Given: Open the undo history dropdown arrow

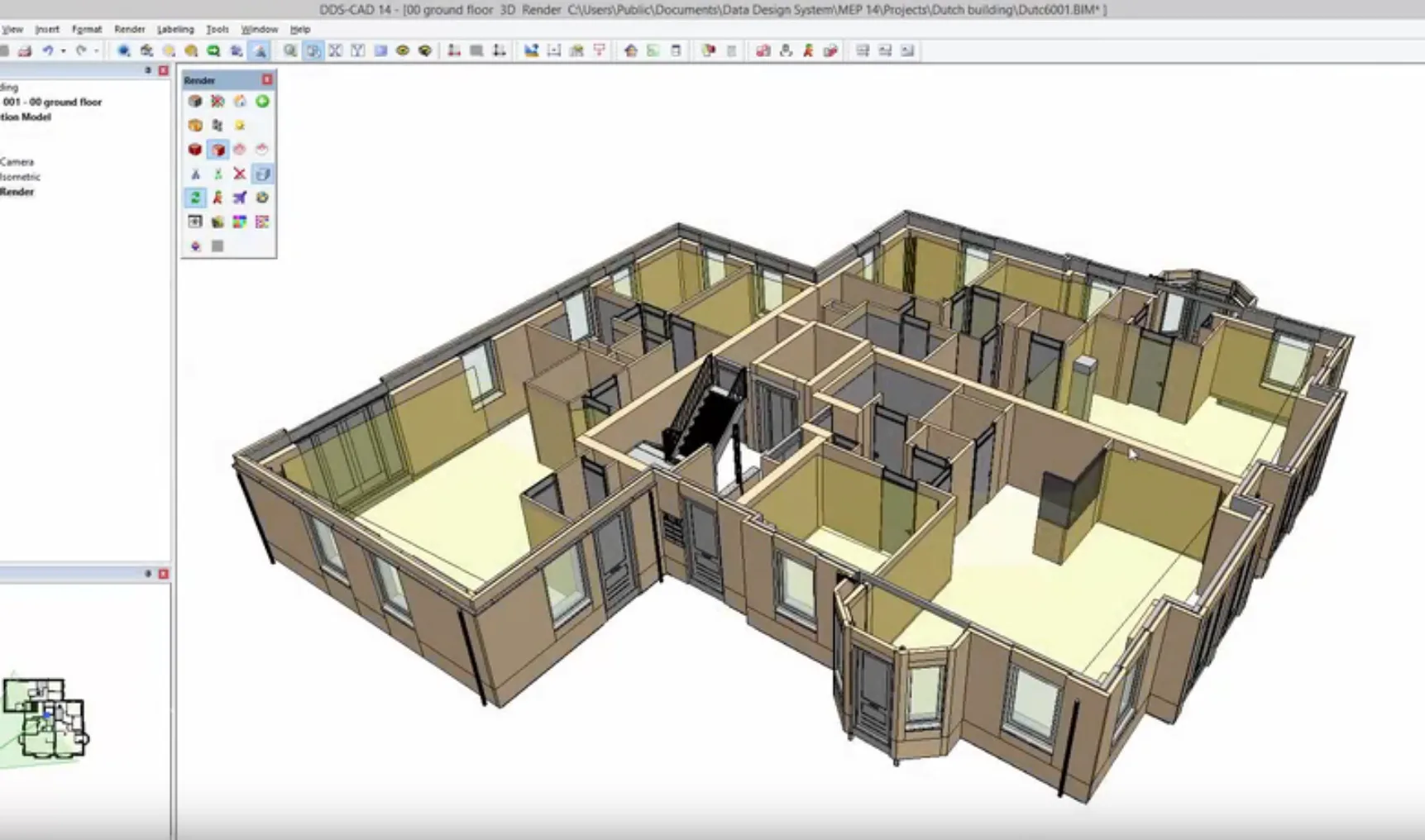Looking at the screenshot, I should [63, 51].
